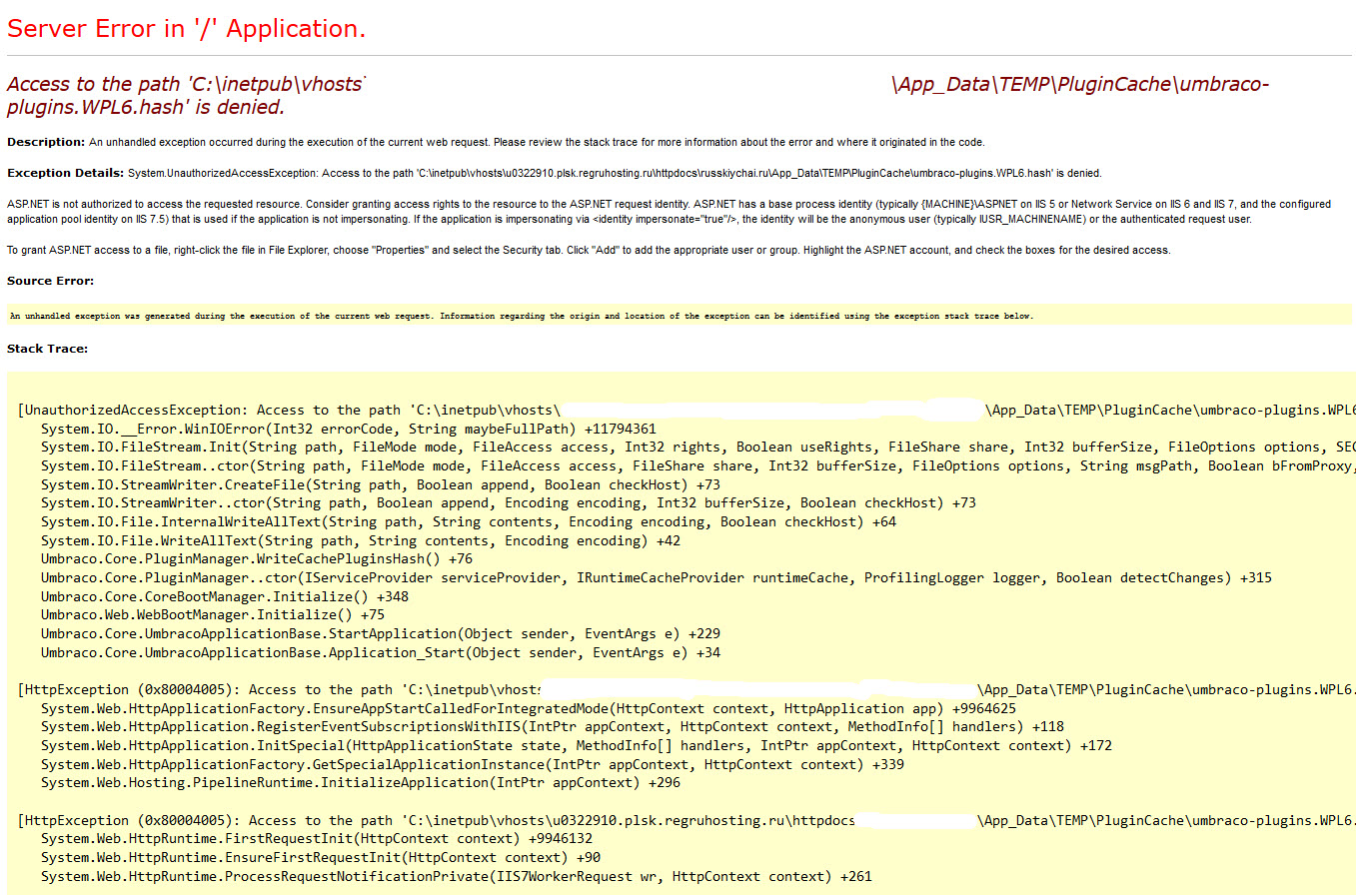Select the UmbracoApplicationBase.Application_Start stack line
This screenshot has width=1356, height=896.
(380, 652)
